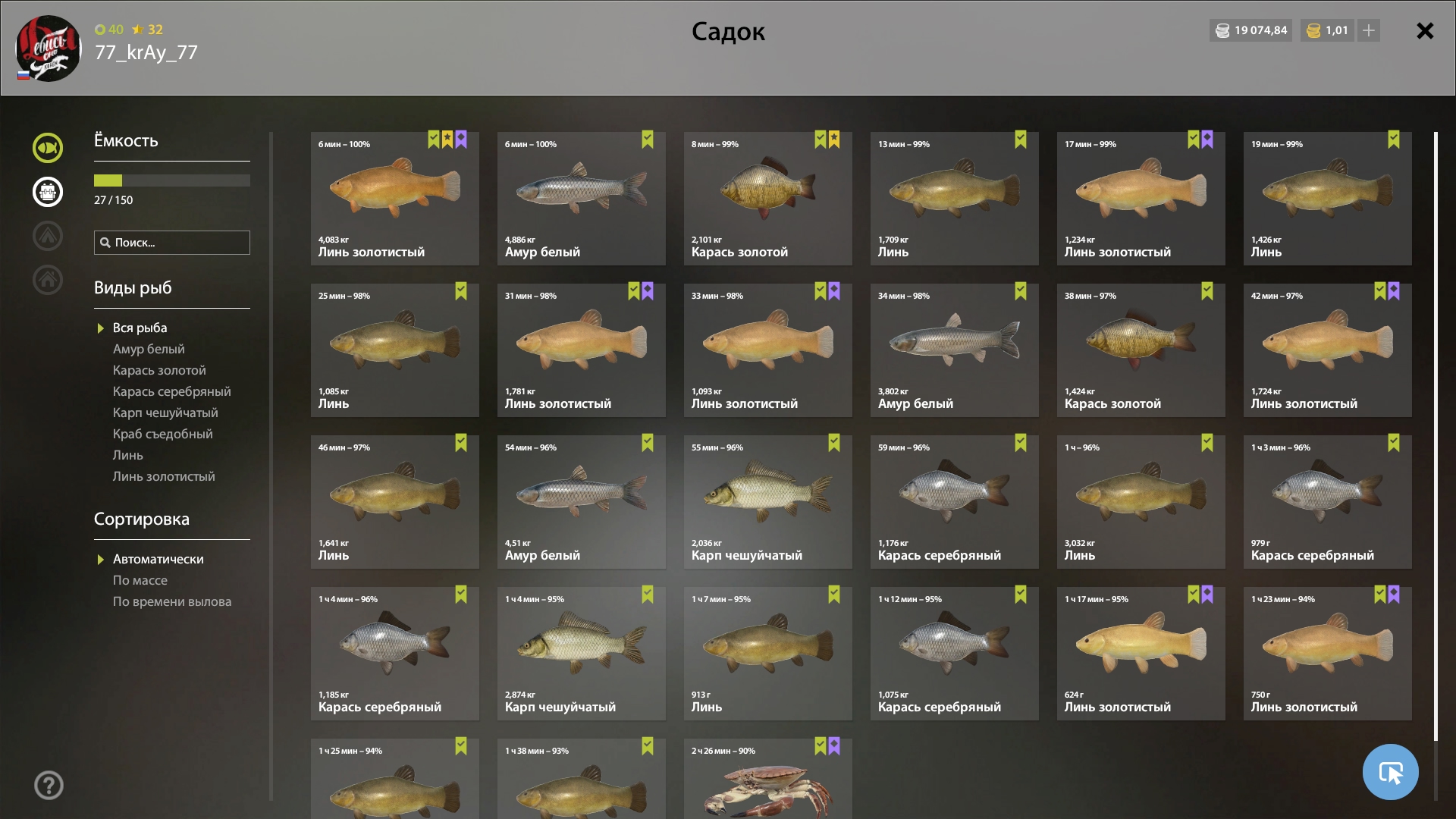Open the fish keepnet sidebar icon
Viewport: 1456px width, 819px height.
coord(47,148)
